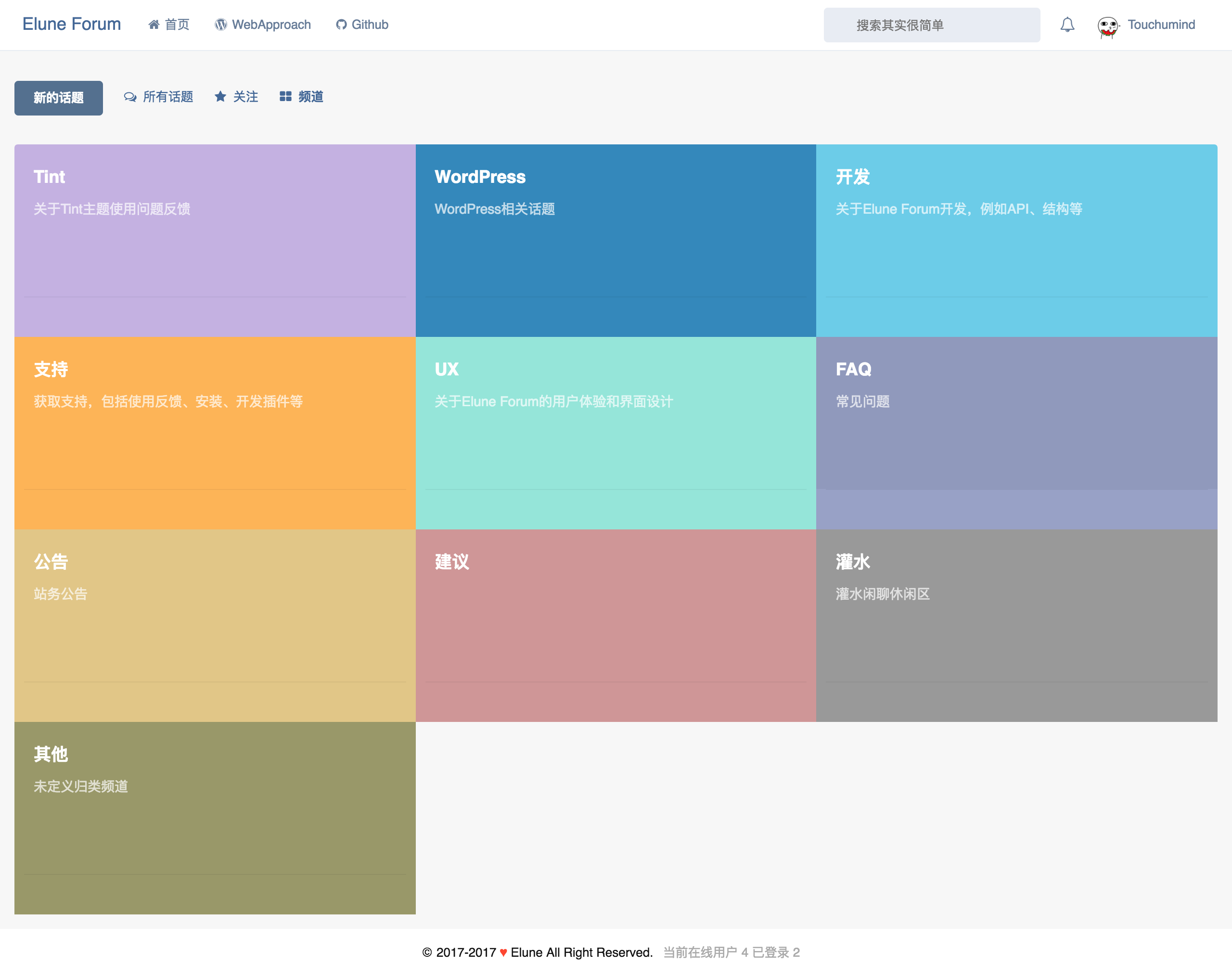Click the notification bell icon
The height and width of the screenshot is (977, 1232).
point(1067,25)
